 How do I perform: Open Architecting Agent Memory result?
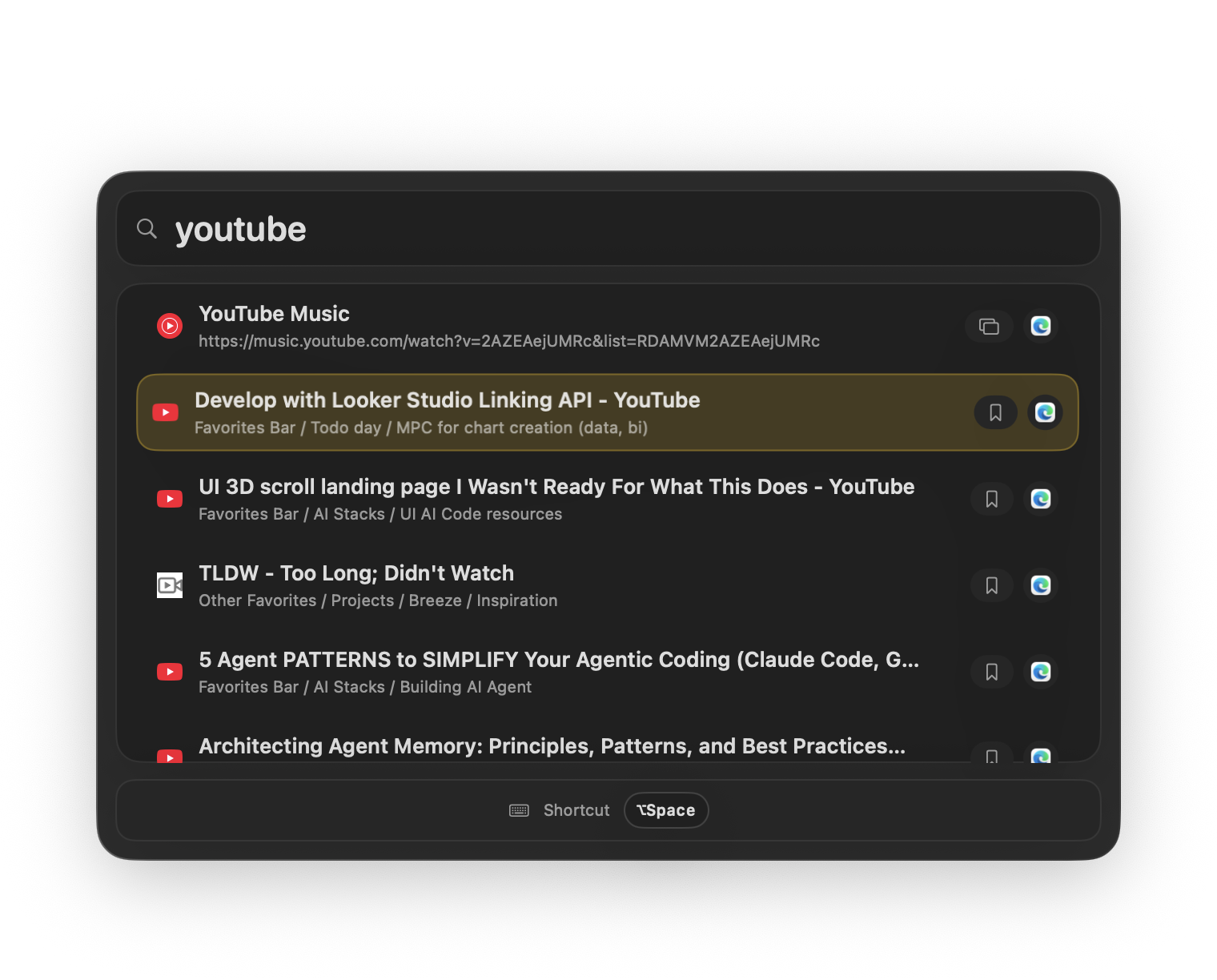tap(608, 741)
